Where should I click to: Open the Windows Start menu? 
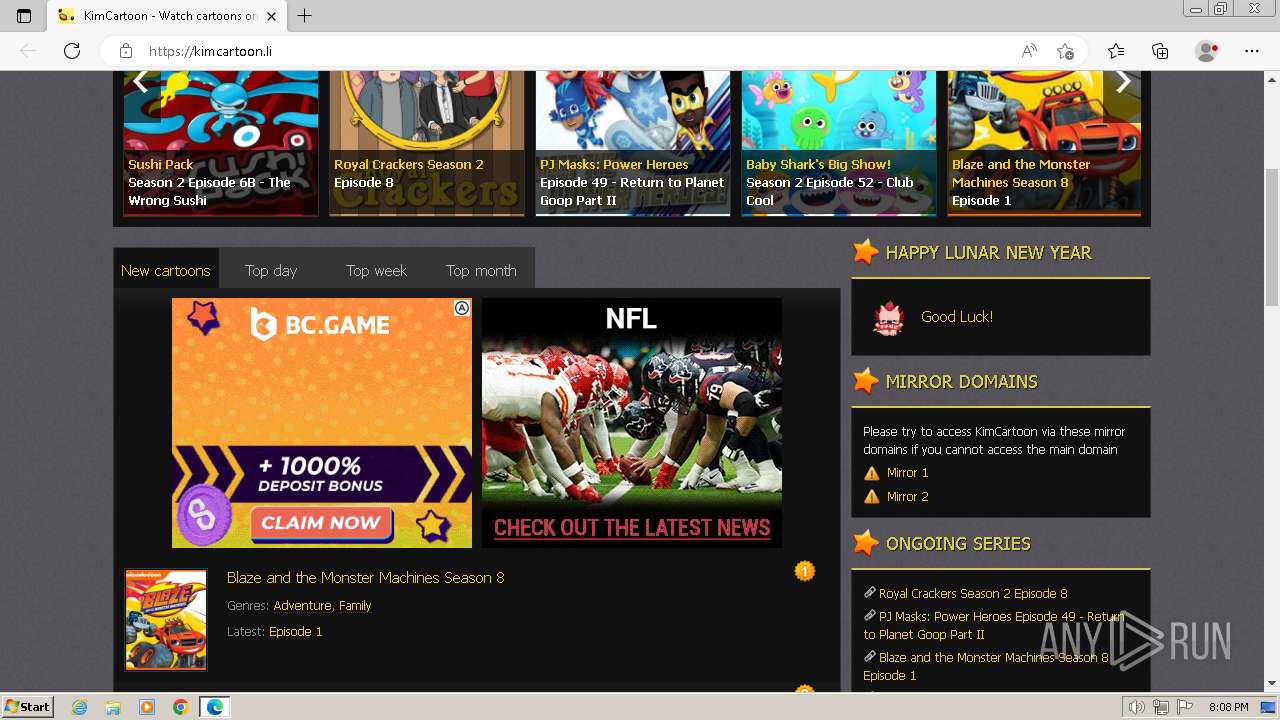[27, 706]
